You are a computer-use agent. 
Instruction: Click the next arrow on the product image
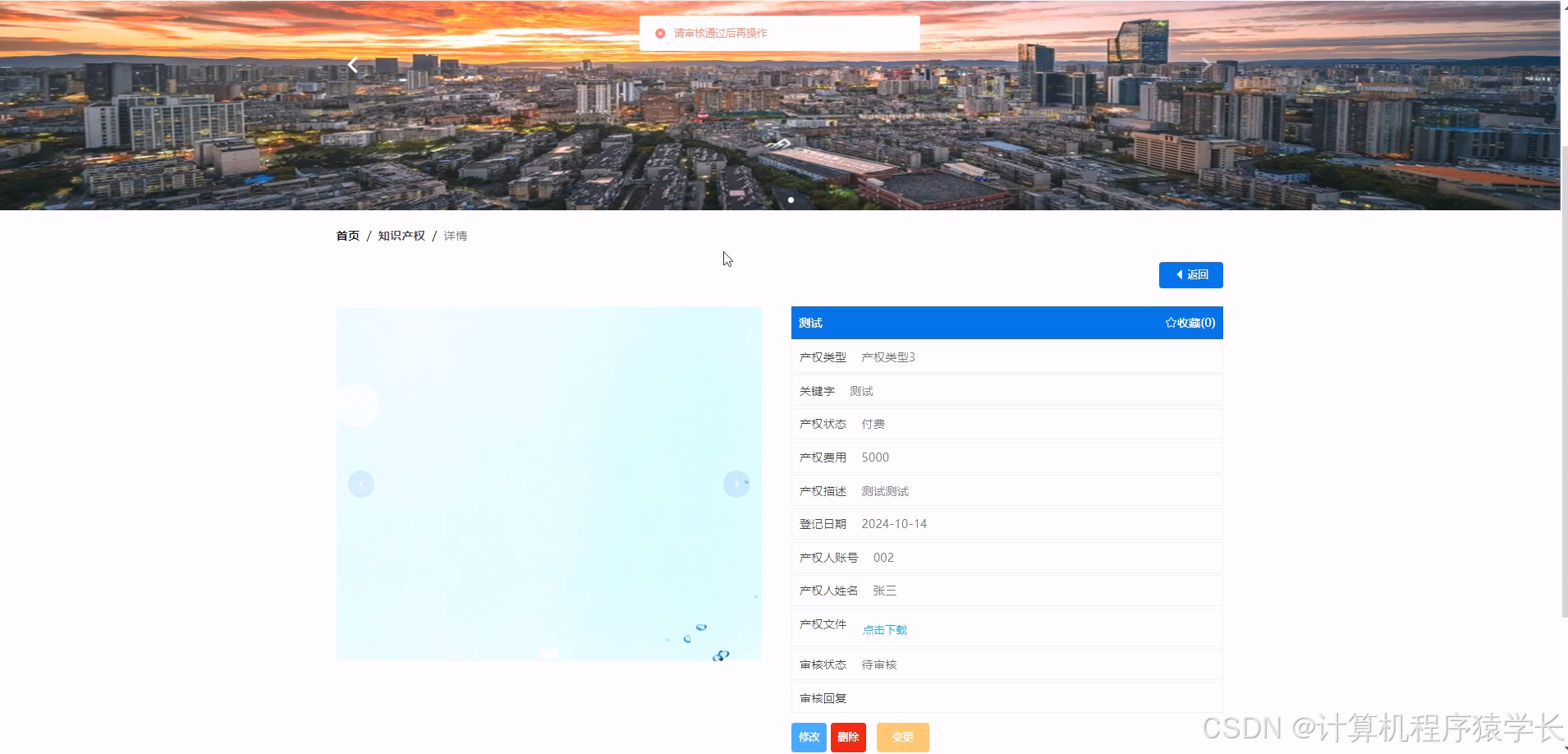click(x=736, y=484)
